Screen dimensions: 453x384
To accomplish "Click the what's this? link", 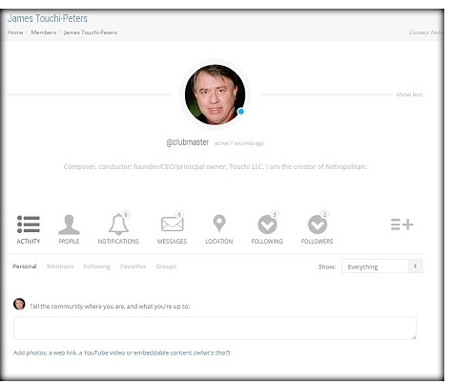I will point(212,353).
